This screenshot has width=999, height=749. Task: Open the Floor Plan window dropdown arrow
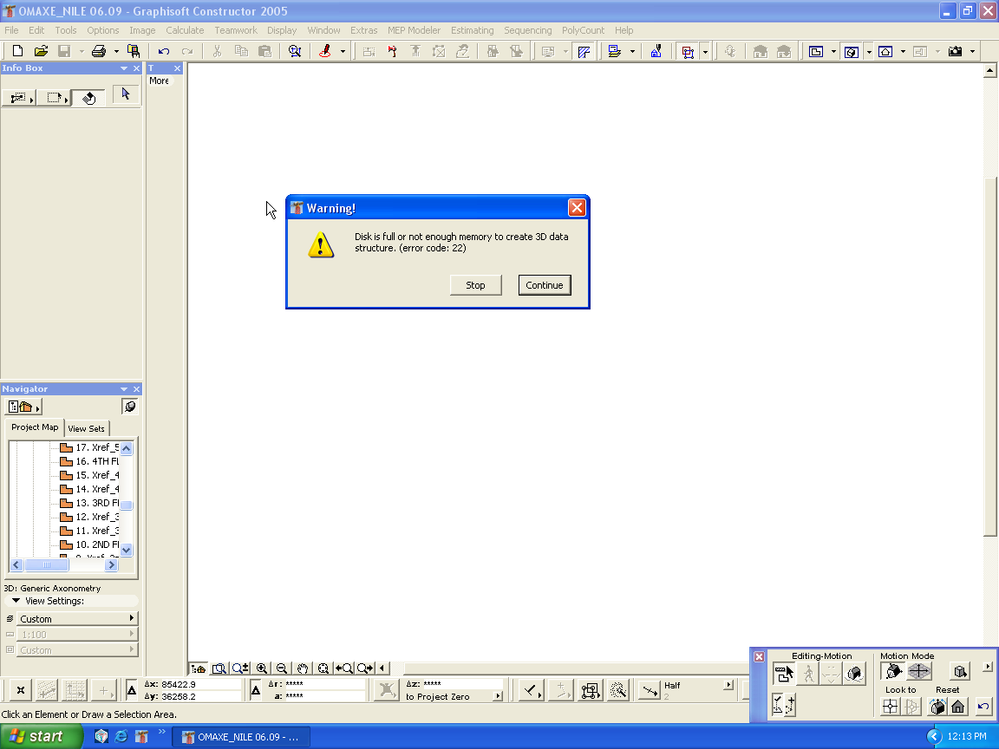tap(833, 52)
